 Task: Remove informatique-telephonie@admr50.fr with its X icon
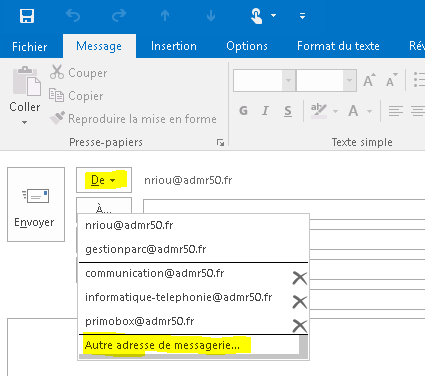pos(300,302)
